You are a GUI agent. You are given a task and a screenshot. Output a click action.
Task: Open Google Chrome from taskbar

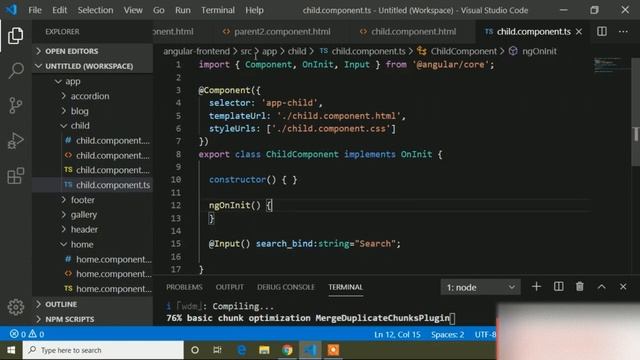[287, 350]
